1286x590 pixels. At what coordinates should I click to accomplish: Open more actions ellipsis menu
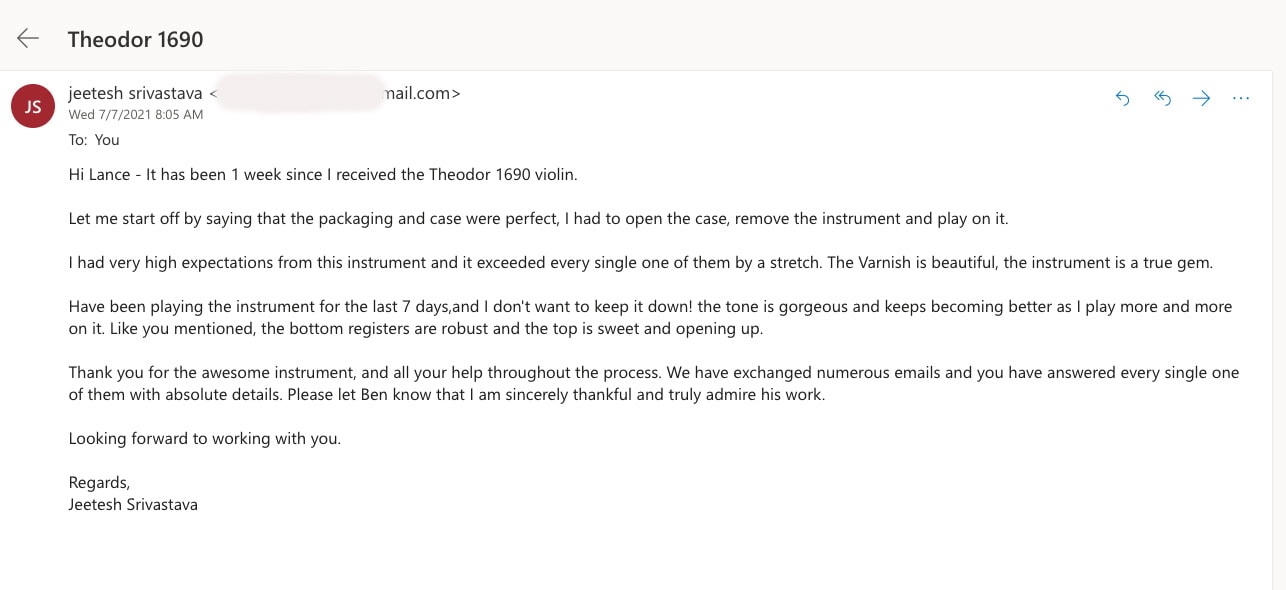tap(1241, 98)
